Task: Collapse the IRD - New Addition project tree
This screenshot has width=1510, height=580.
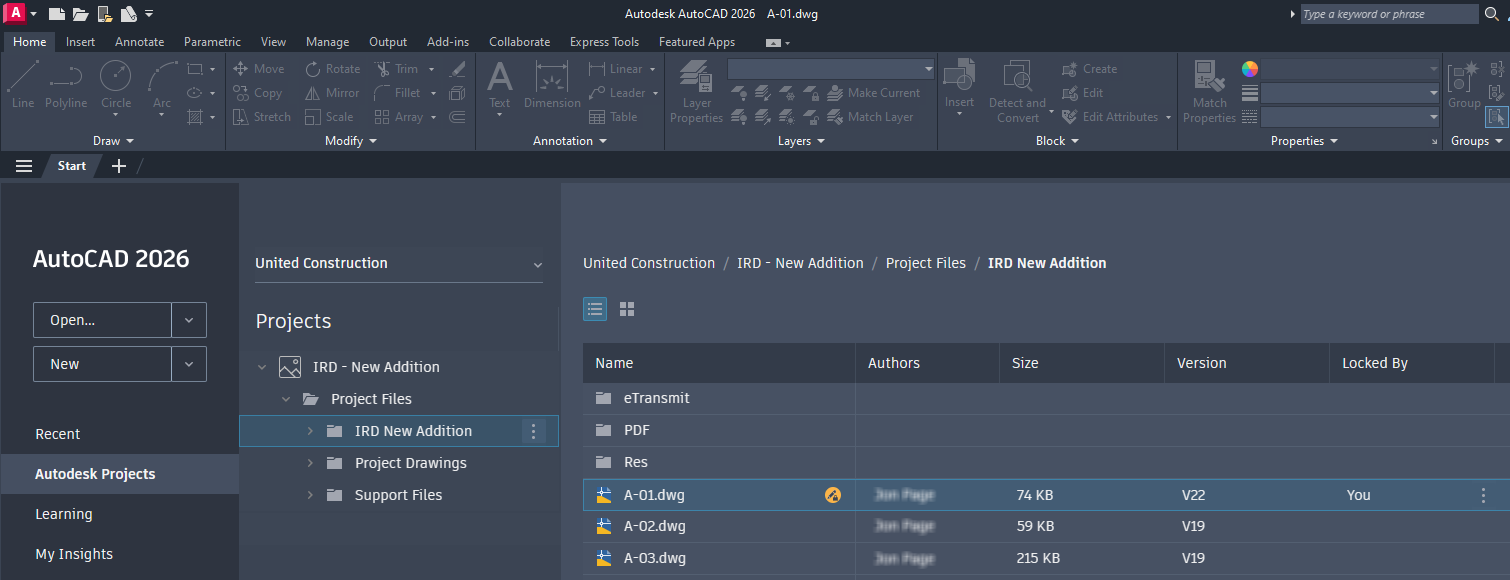Action: [x=262, y=367]
